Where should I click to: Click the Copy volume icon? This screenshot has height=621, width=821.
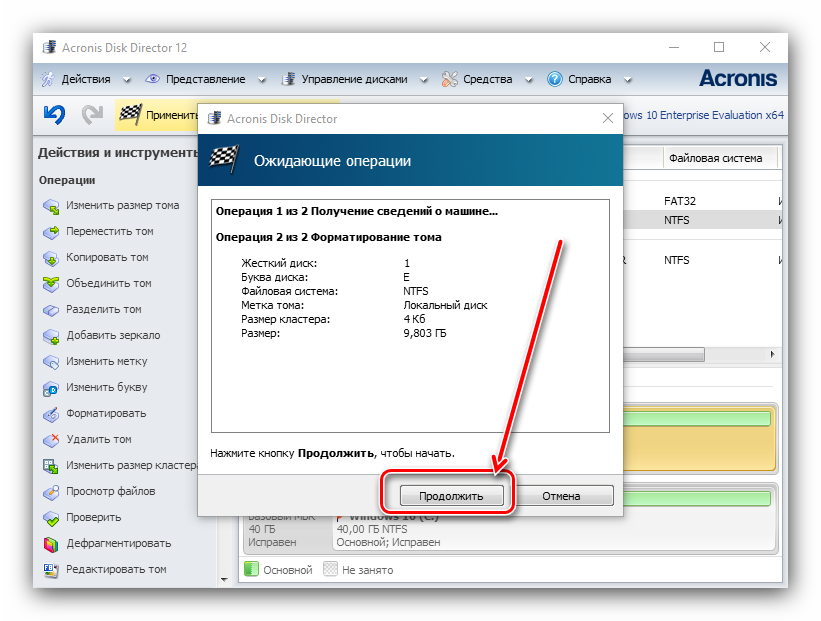click(x=51, y=258)
